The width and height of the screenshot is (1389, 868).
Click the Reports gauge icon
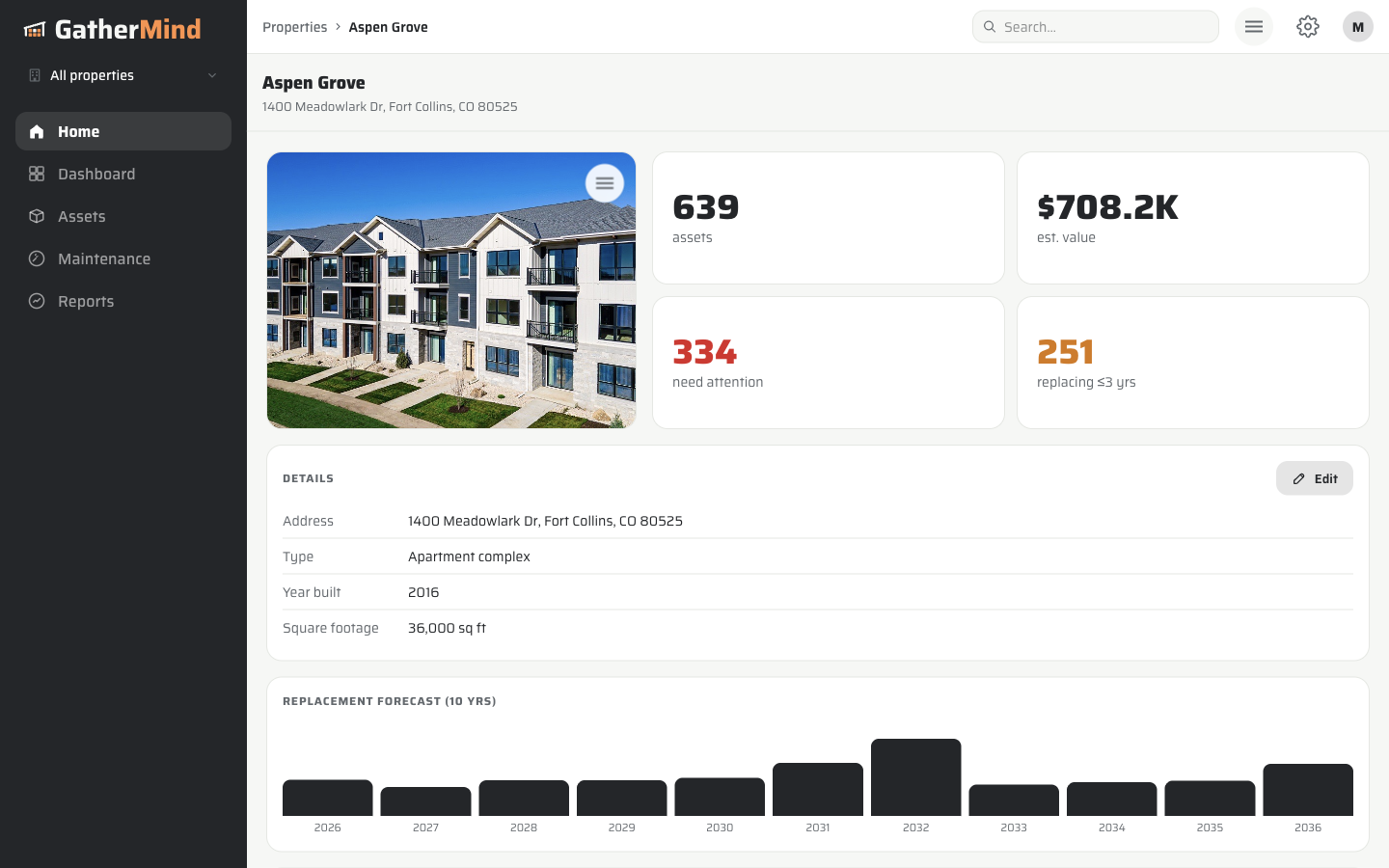[x=37, y=301]
